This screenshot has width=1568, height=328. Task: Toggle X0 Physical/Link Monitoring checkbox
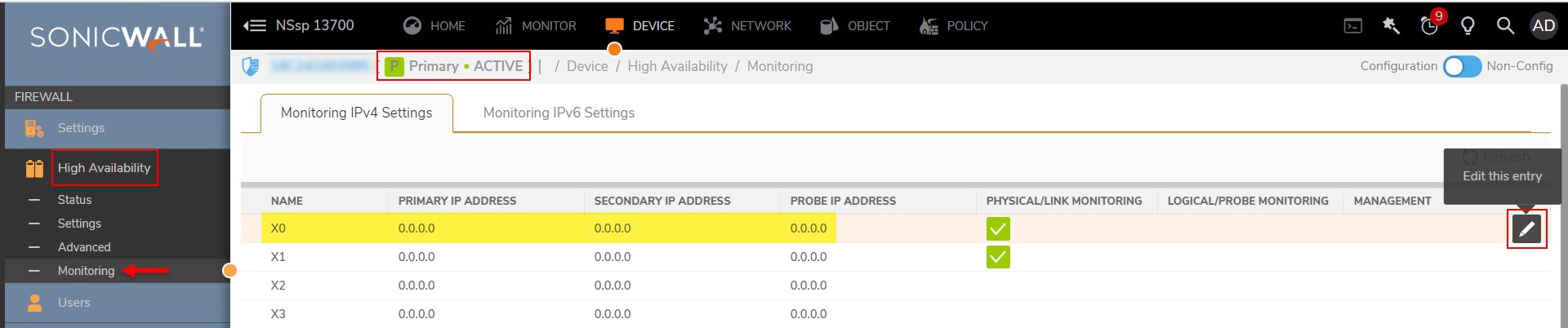(998, 229)
